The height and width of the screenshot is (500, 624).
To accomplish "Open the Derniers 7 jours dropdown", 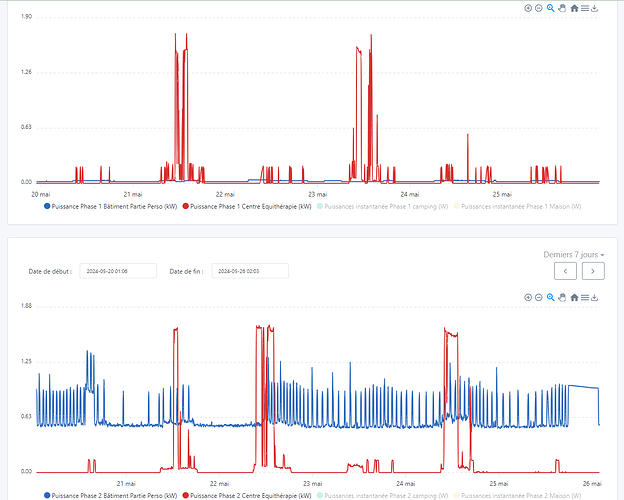I will [x=573, y=255].
